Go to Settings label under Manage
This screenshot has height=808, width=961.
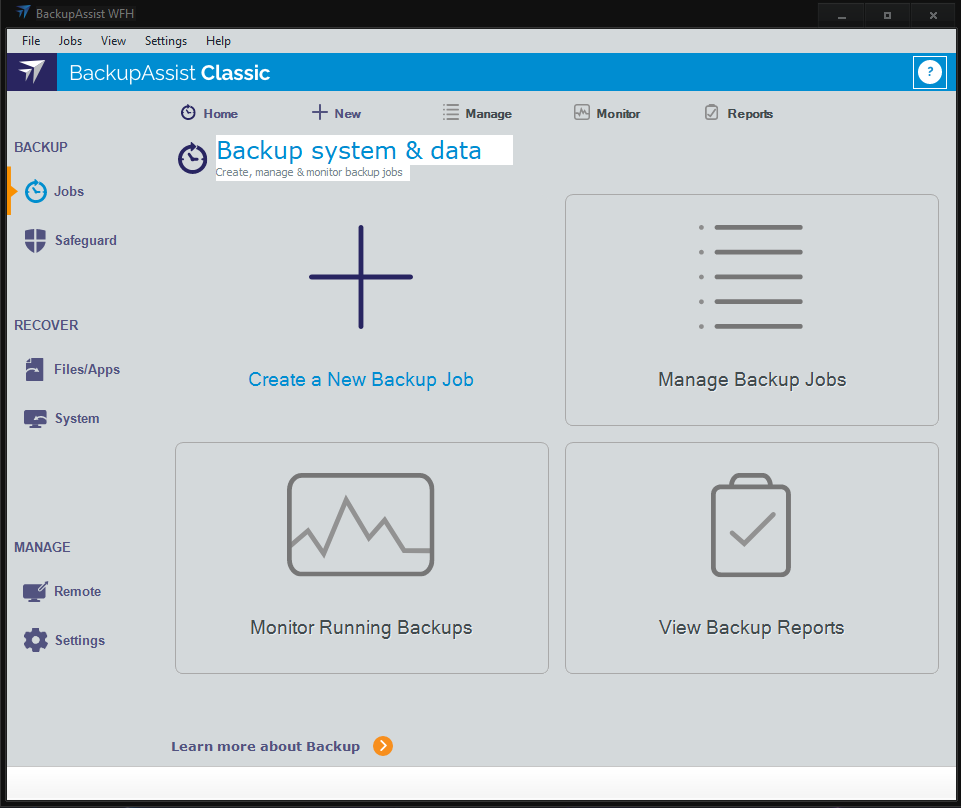[x=80, y=641]
